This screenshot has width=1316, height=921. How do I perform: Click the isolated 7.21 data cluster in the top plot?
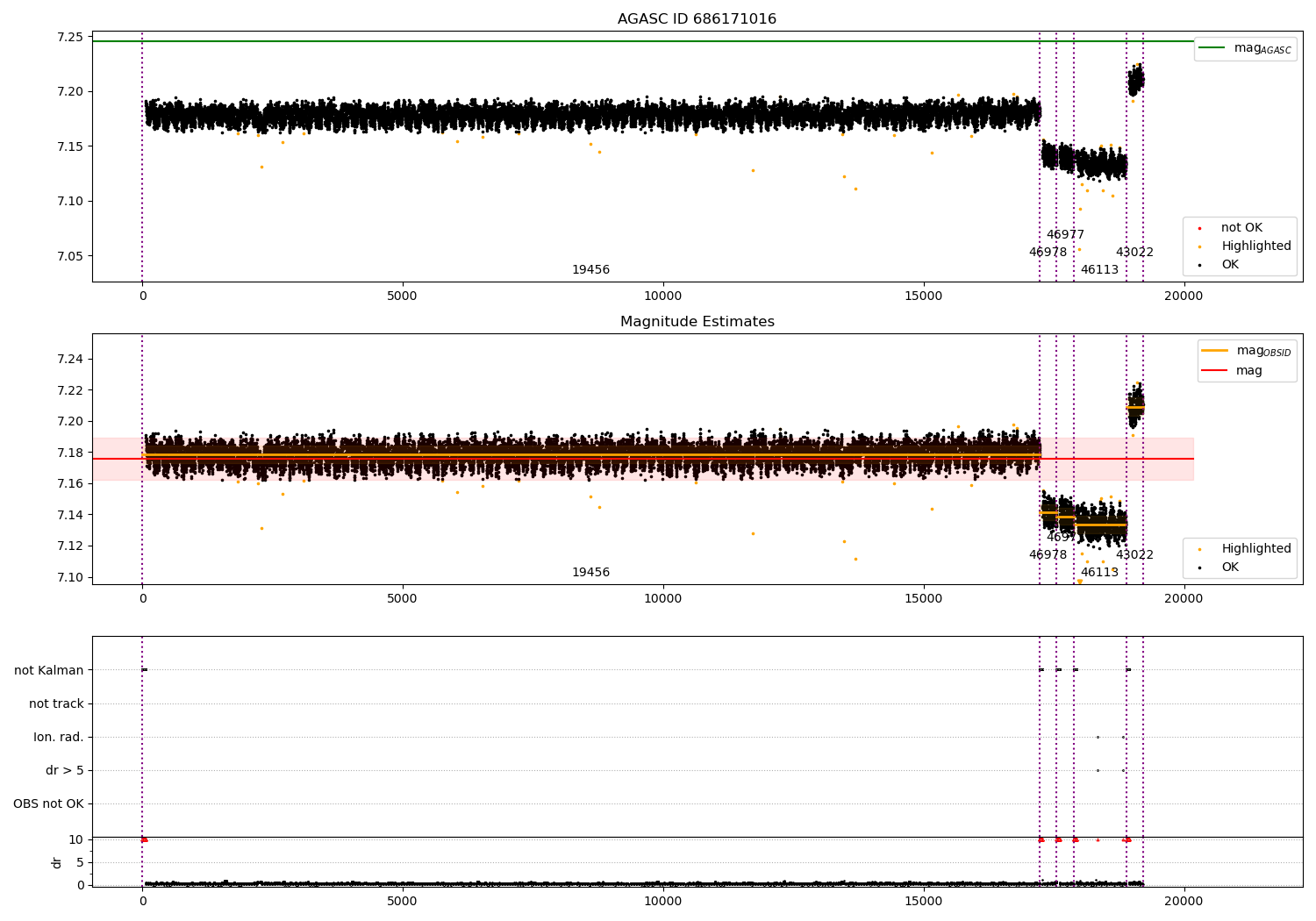pos(1135,81)
